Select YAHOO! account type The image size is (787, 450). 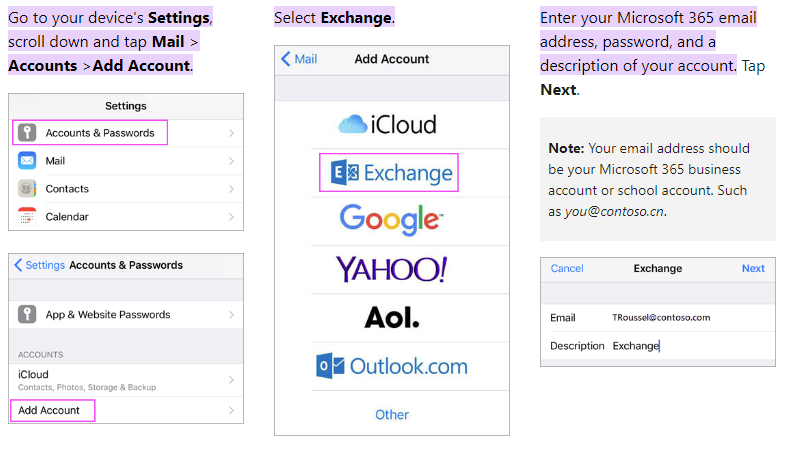(x=391, y=269)
